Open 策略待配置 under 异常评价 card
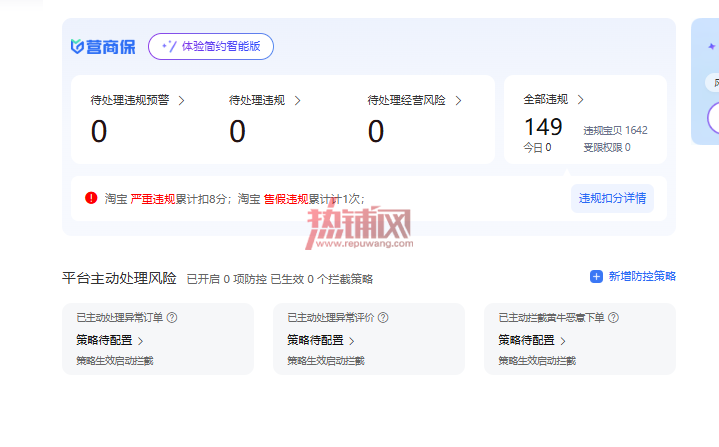Viewport: 719px width, 447px height. pos(321,340)
